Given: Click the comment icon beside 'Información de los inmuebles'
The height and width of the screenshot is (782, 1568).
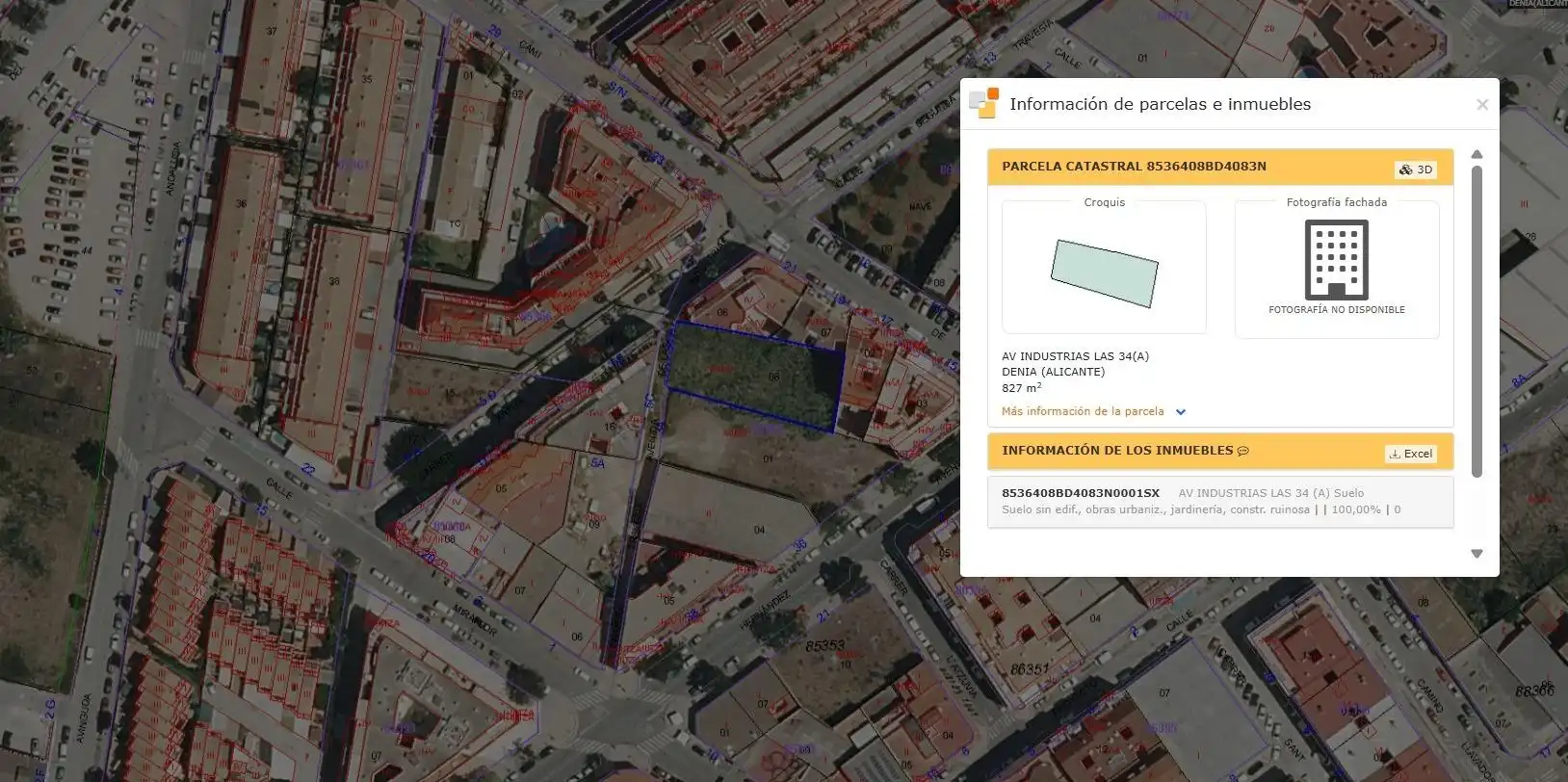Looking at the screenshot, I should click(1243, 451).
